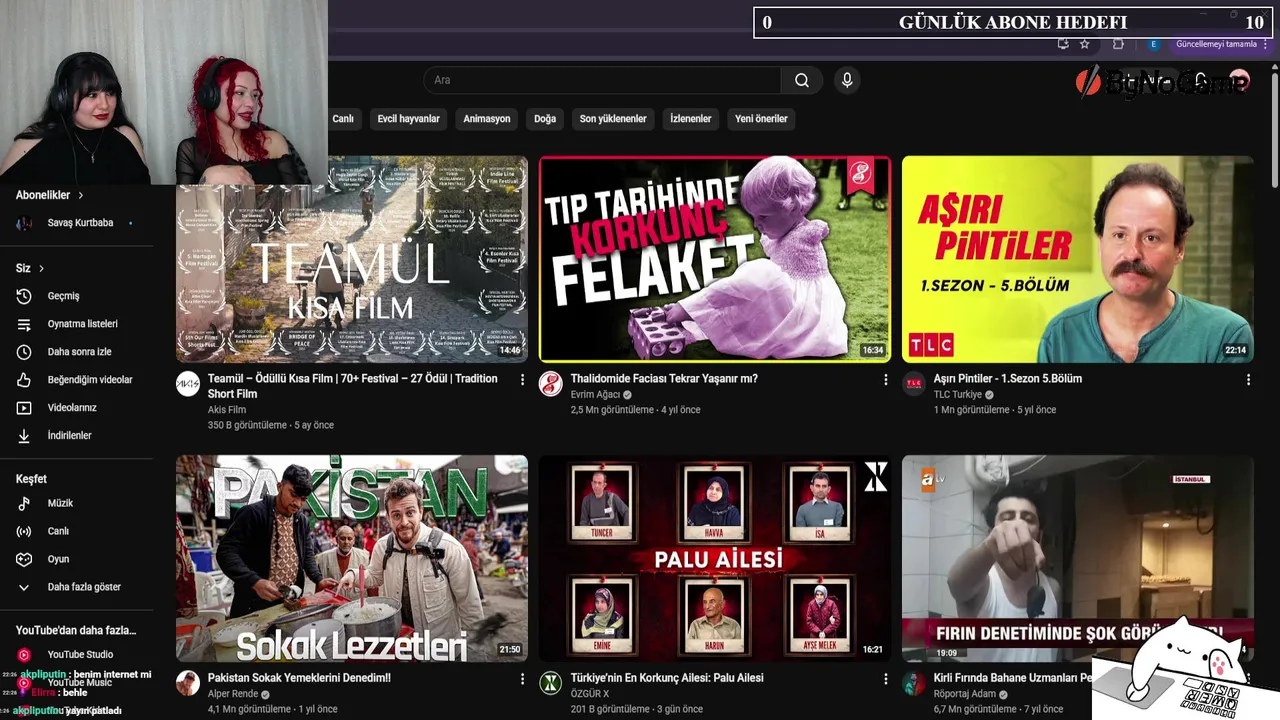Click '2,5 Mn görüntüleme' under Thalidomide

coord(613,410)
